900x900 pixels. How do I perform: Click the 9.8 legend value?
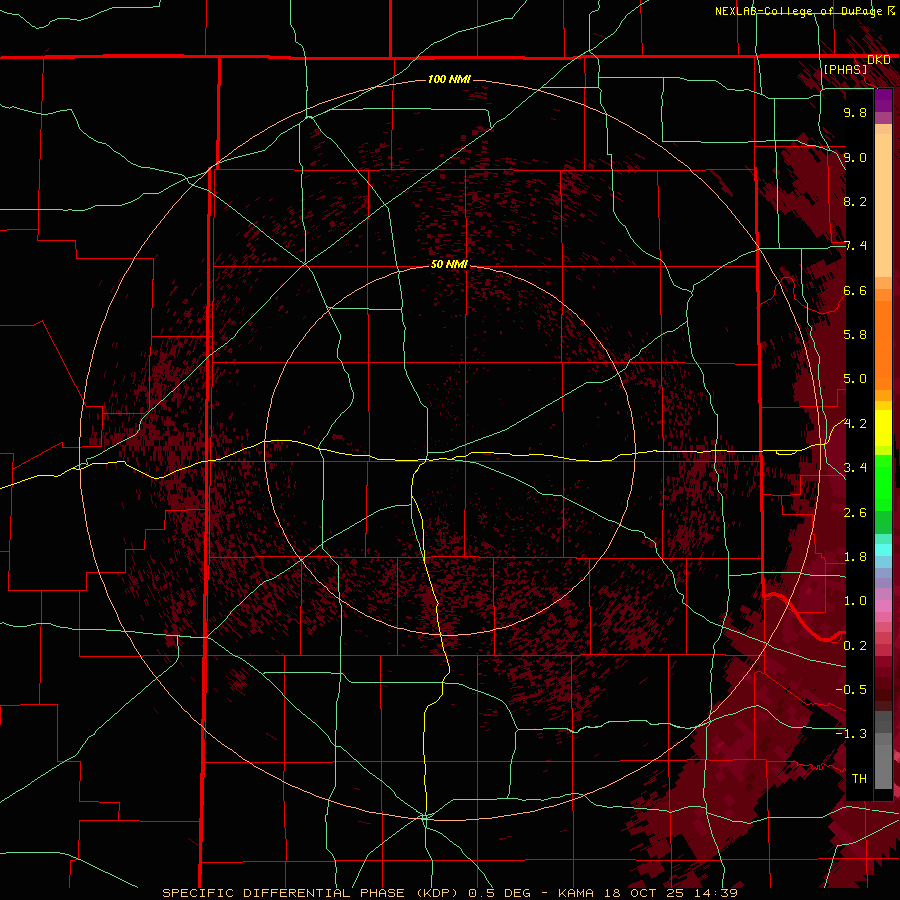(855, 112)
